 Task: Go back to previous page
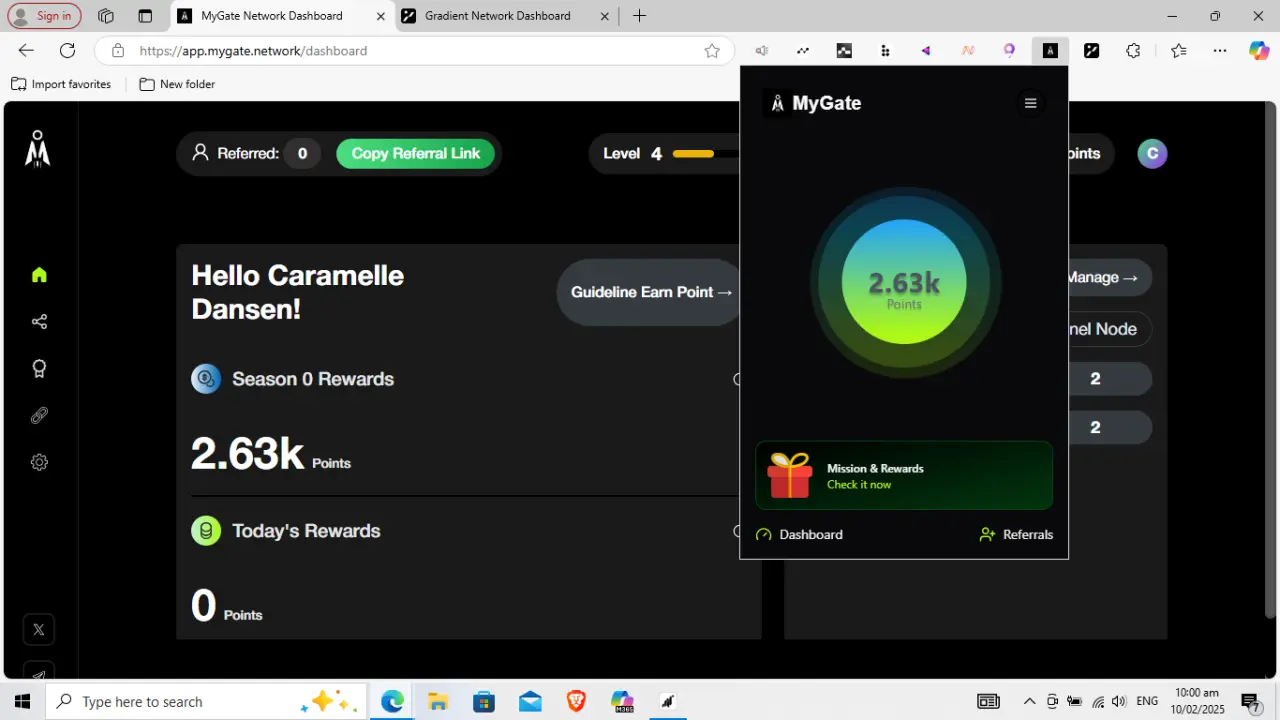coord(26,51)
